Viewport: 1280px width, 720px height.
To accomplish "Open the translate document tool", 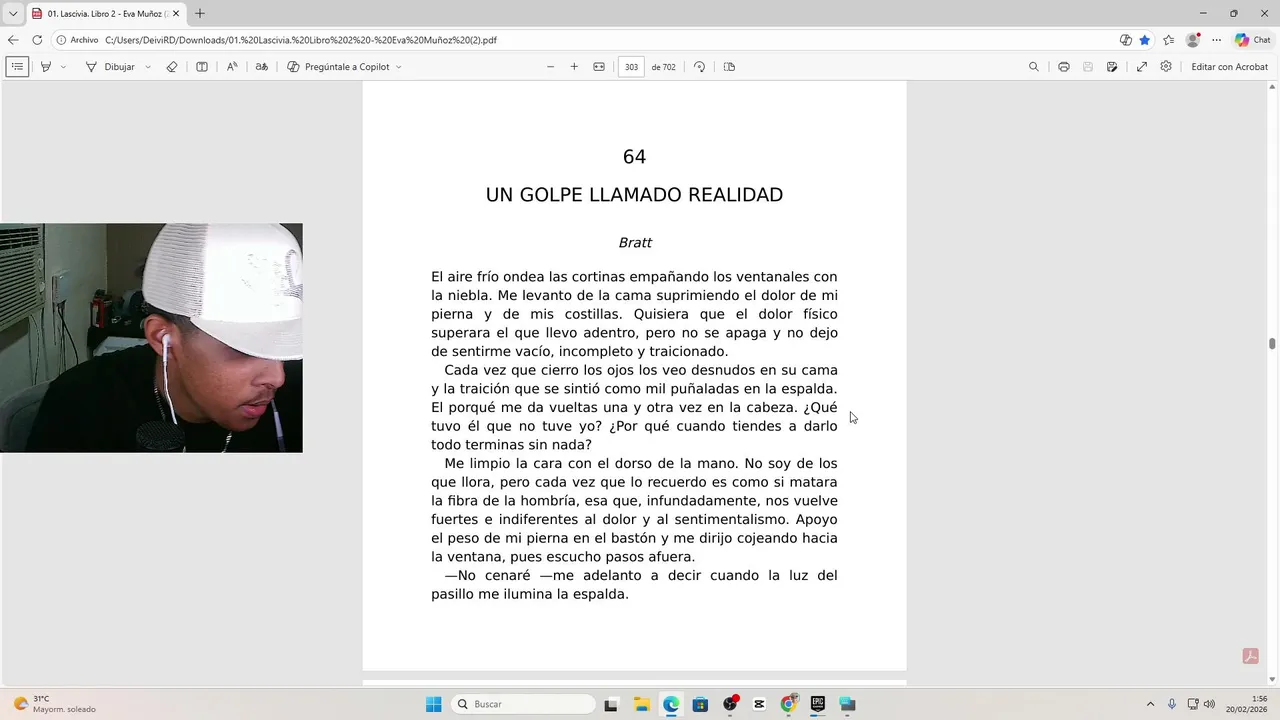I will click(x=262, y=67).
